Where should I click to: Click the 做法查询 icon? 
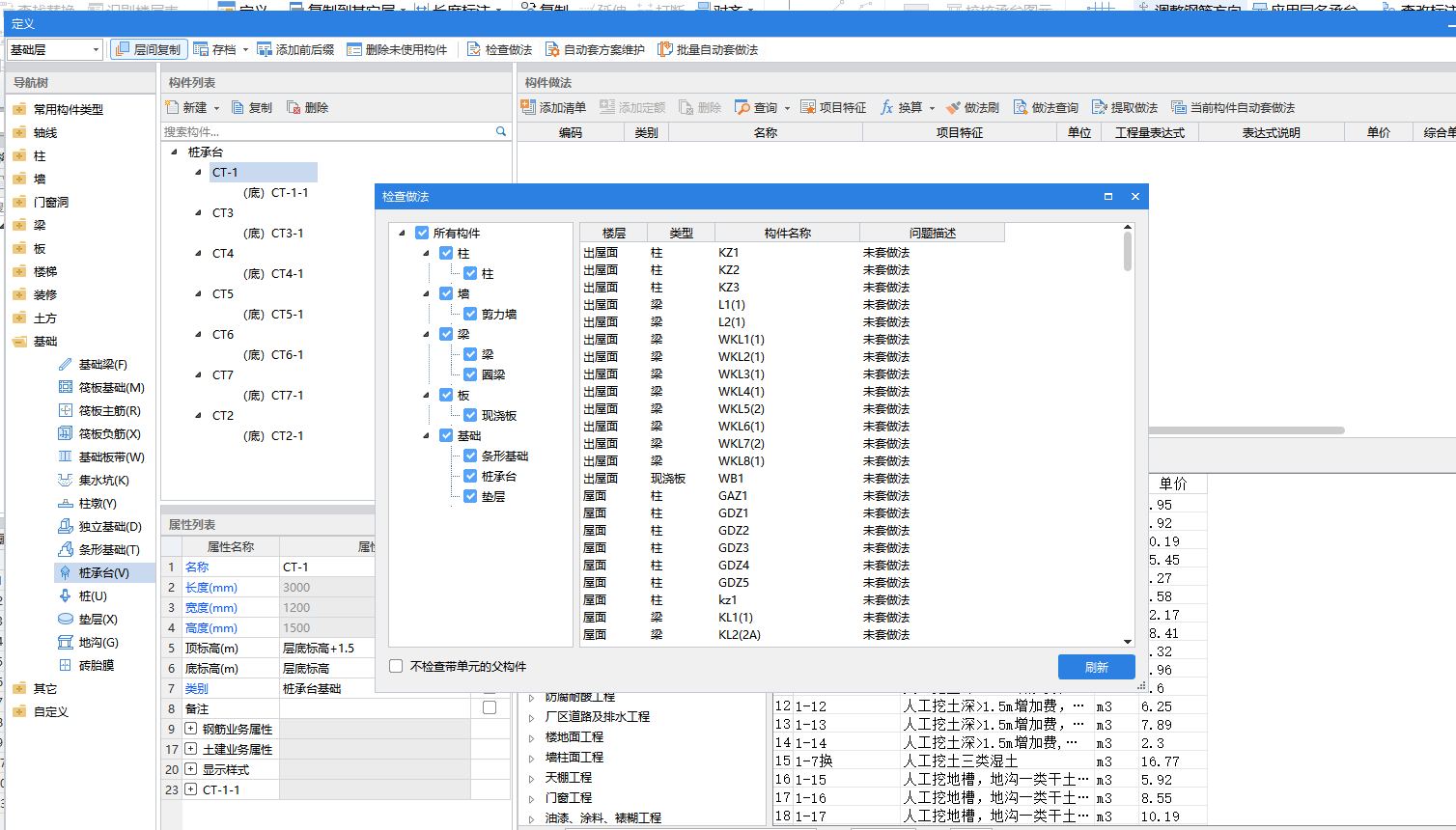click(x=1021, y=107)
